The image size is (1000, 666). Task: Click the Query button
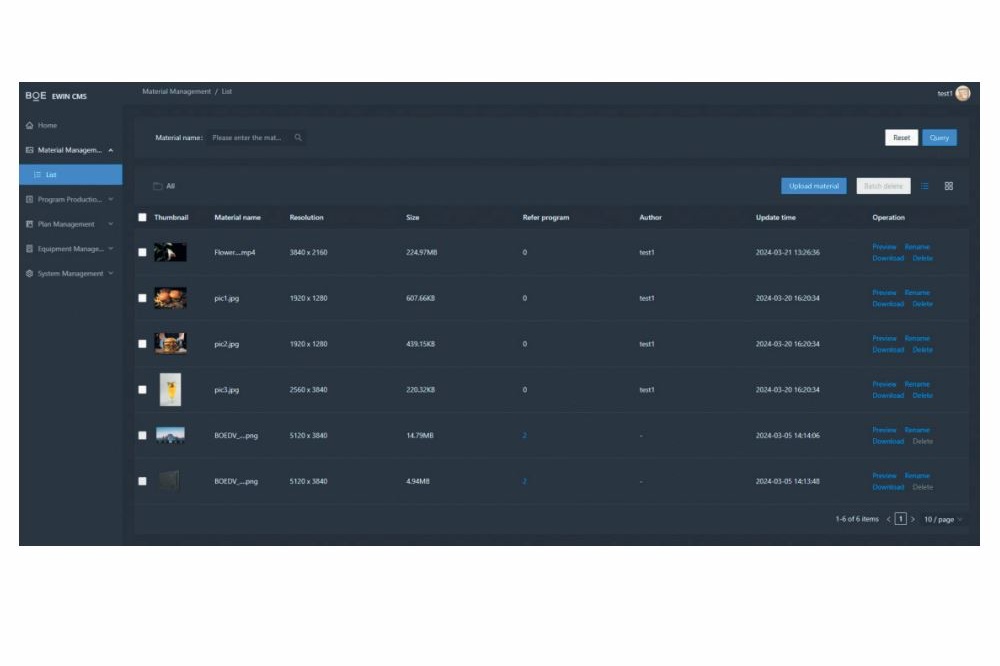pyautogui.click(x=939, y=138)
